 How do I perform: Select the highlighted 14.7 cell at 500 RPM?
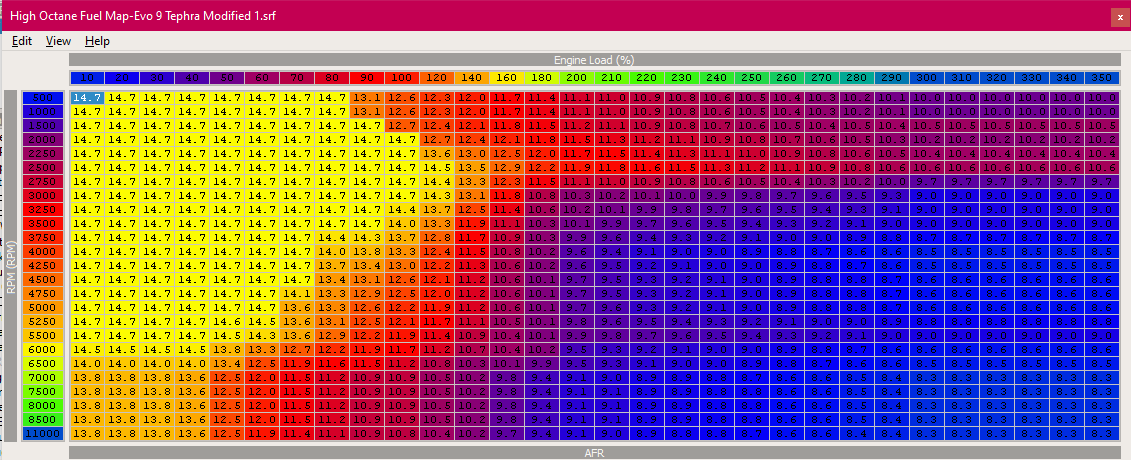point(87,98)
